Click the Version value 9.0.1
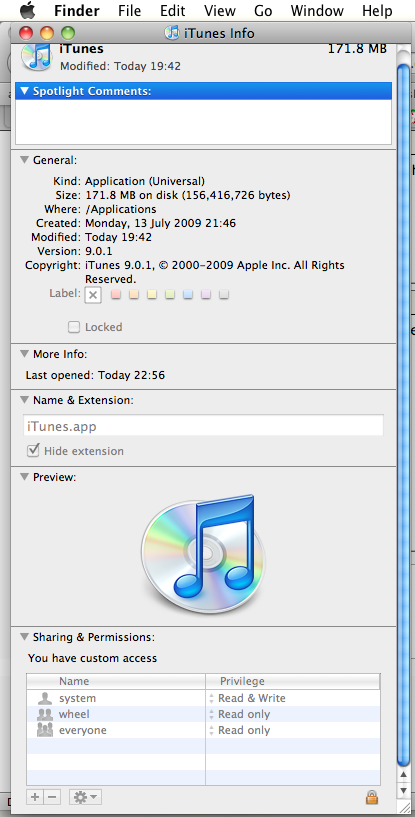 (x=99, y=251)
